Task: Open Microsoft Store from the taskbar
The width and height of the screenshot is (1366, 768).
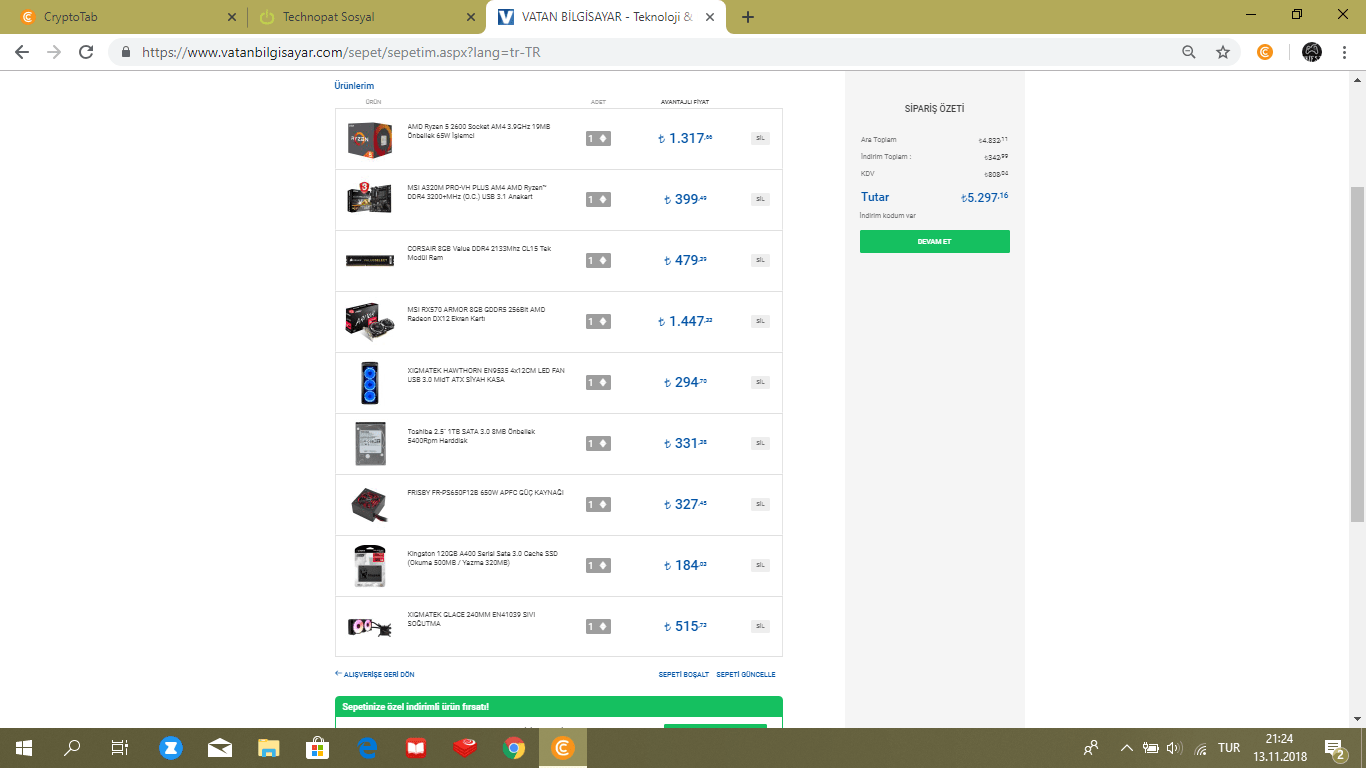Action: click(x=318, y=747)
